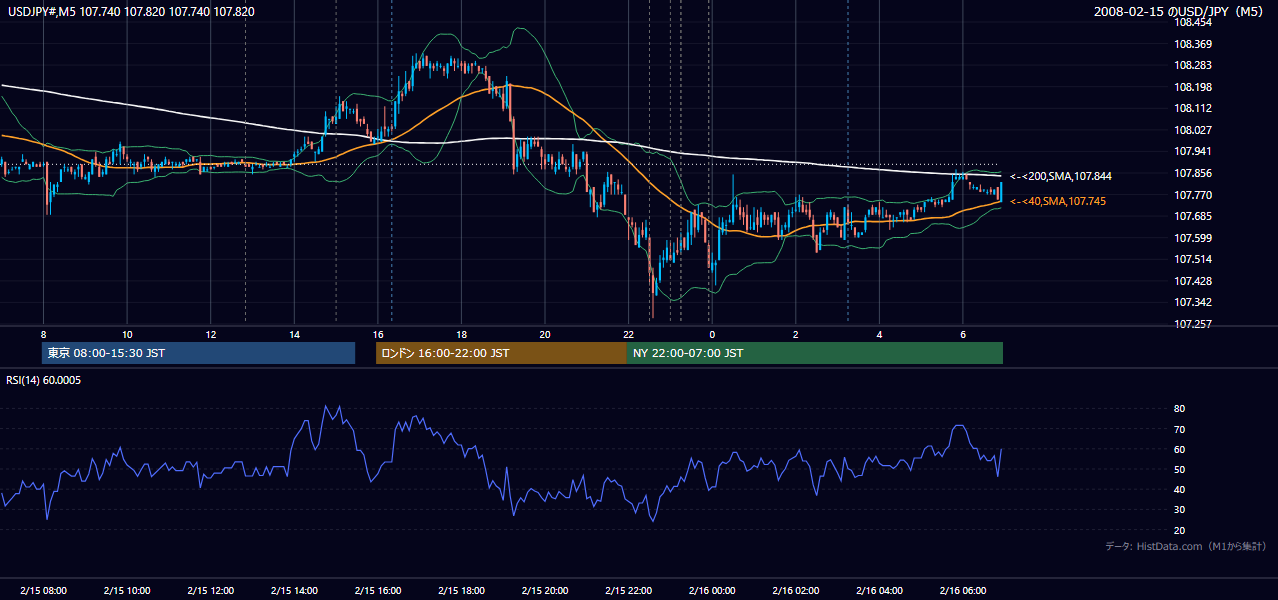The image size is (1278, 600).
Task: Click the hour label 20 on time axis
Action: (x=545, y=334)
